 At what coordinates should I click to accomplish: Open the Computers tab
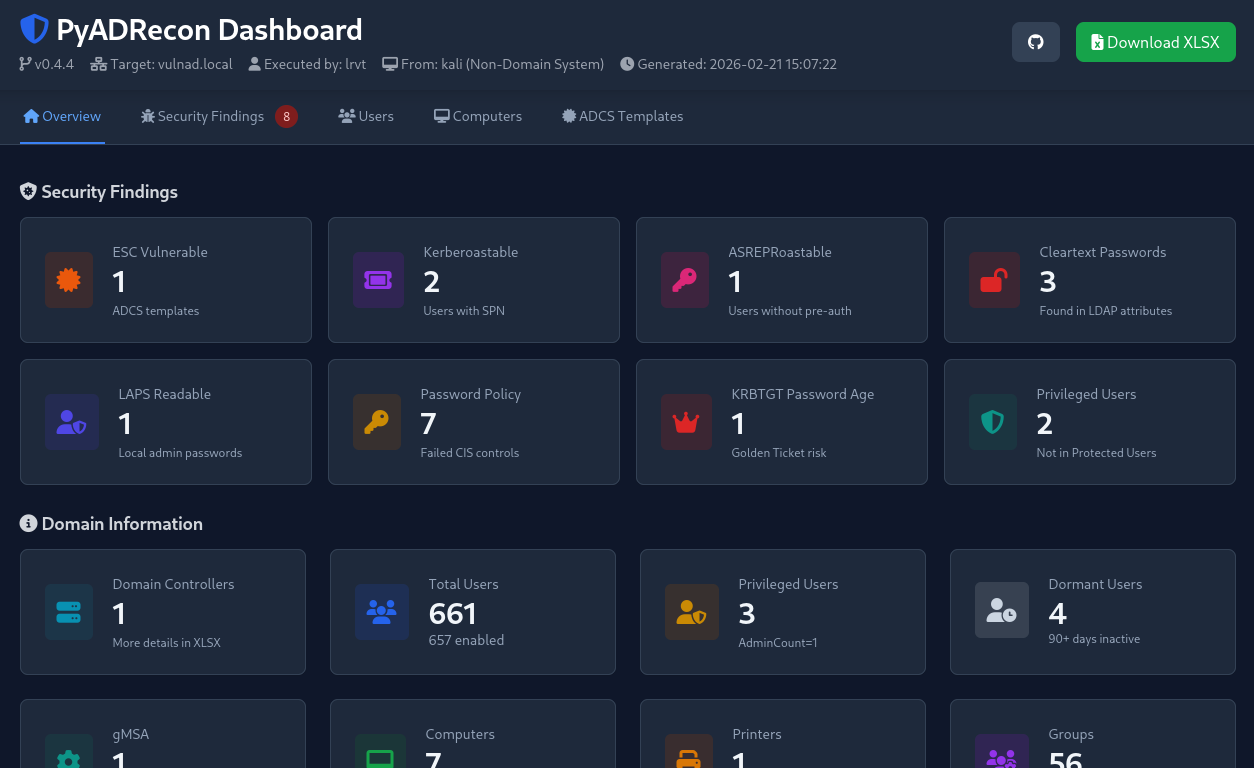coord(478,116)
